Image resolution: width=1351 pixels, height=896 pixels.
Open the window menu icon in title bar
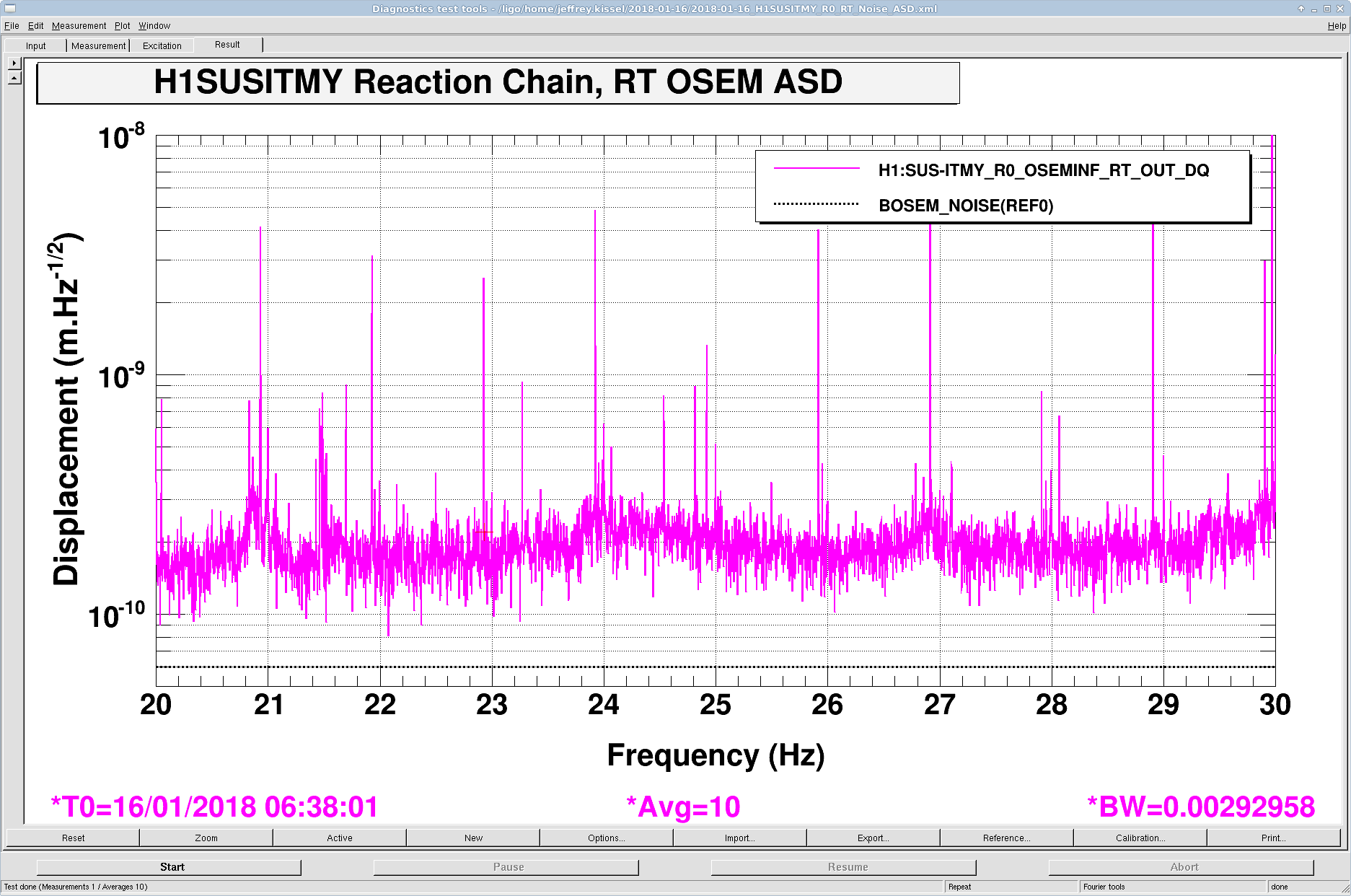9,9
